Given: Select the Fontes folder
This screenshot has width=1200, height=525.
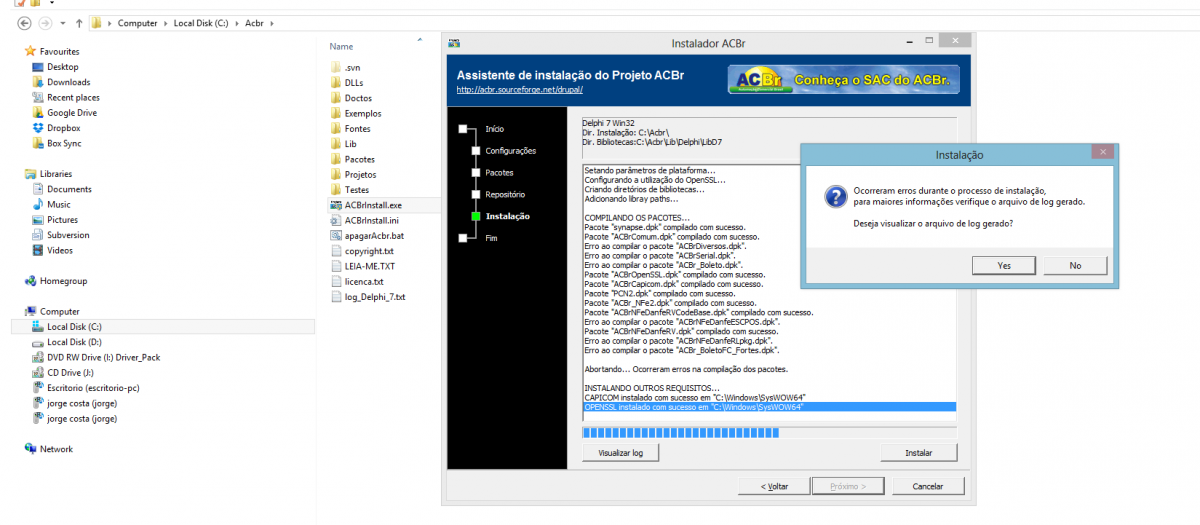Looking at the screenshot, I should tap(357, 128).
